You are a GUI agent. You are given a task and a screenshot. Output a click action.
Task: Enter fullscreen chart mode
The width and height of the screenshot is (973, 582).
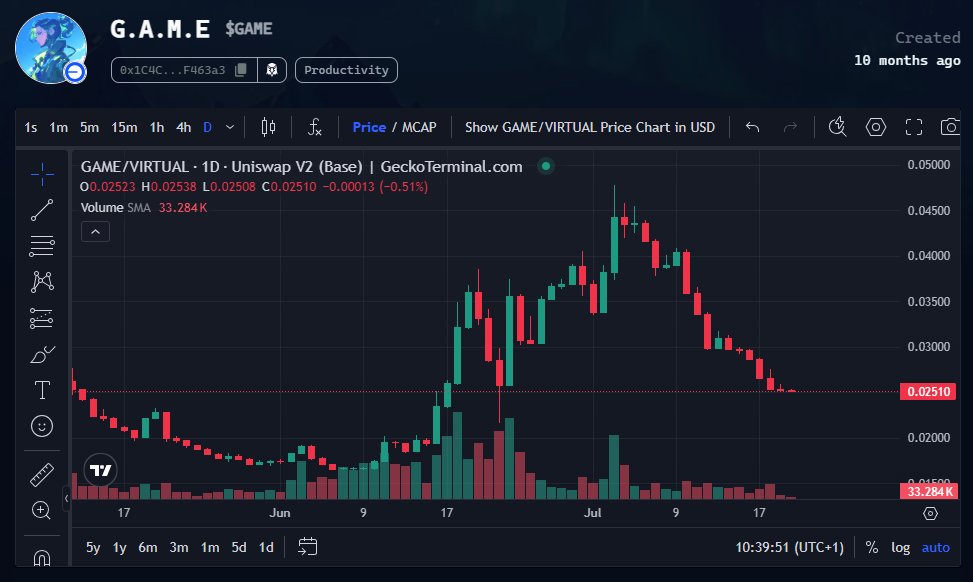coord(913,127)
